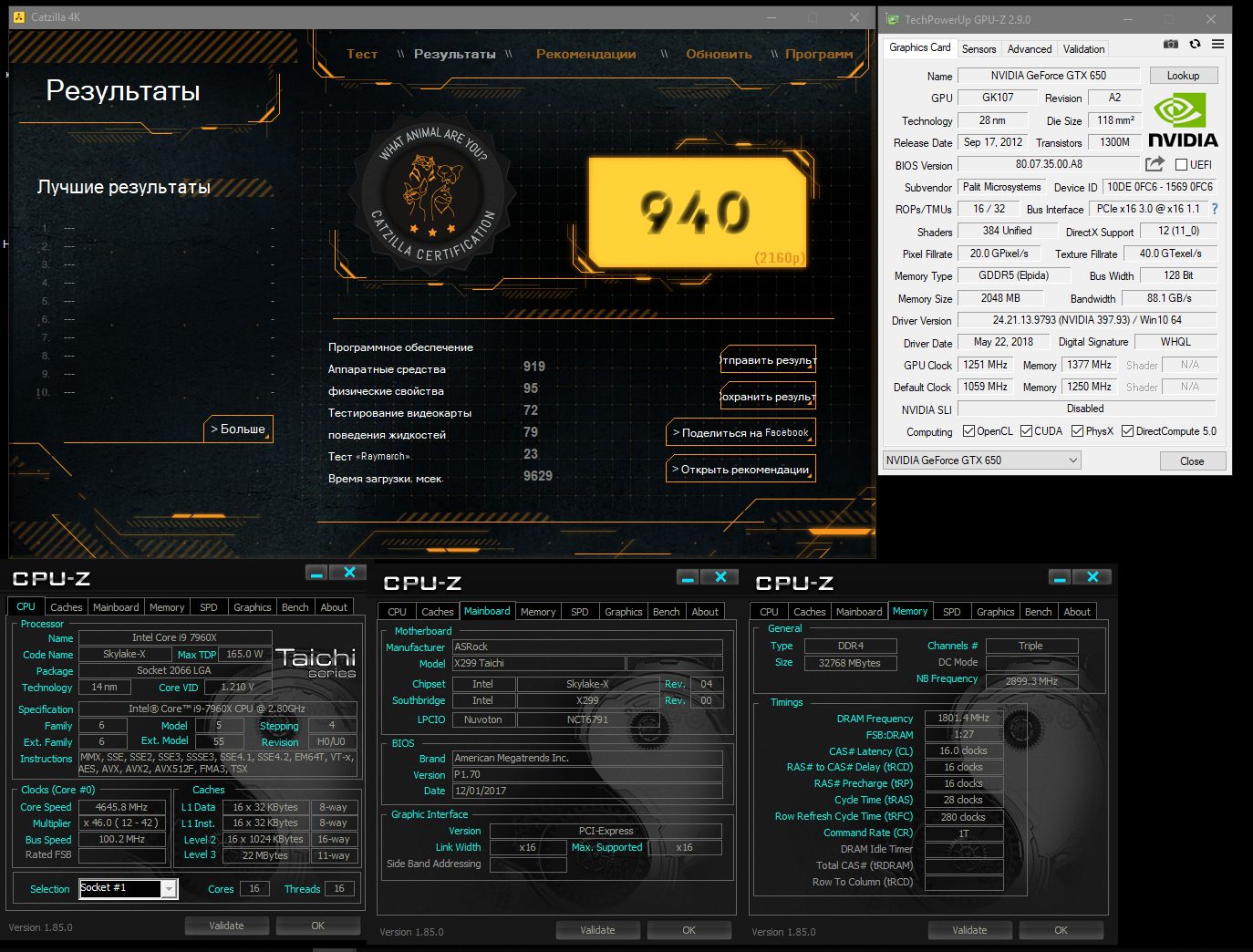Open the Advanced tab in GPU-Z
Viewport: 1253px width, 952px height.
[1030, 49]
